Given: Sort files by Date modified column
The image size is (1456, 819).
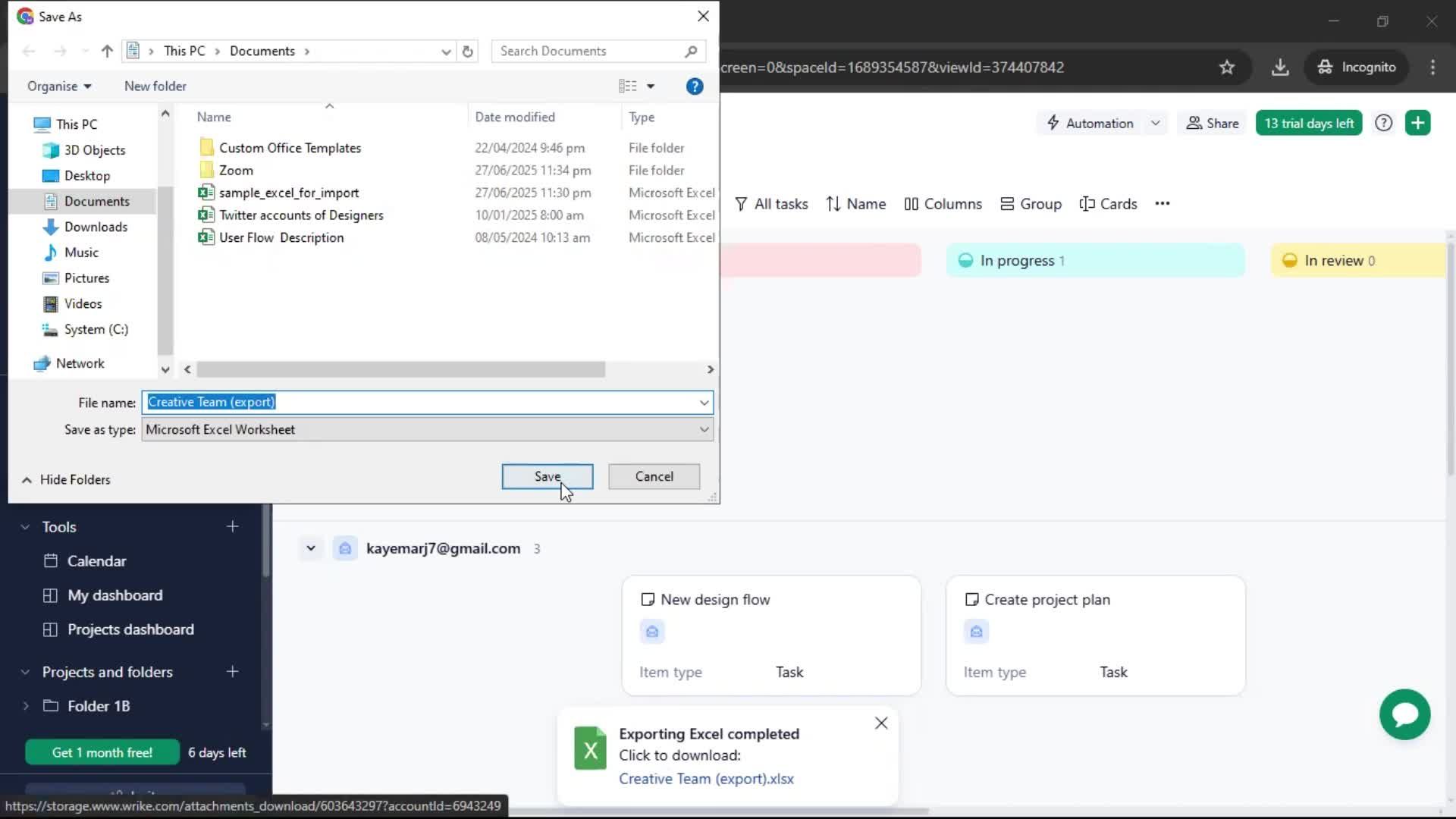Looking at the screenshot, I should [515, 117].
